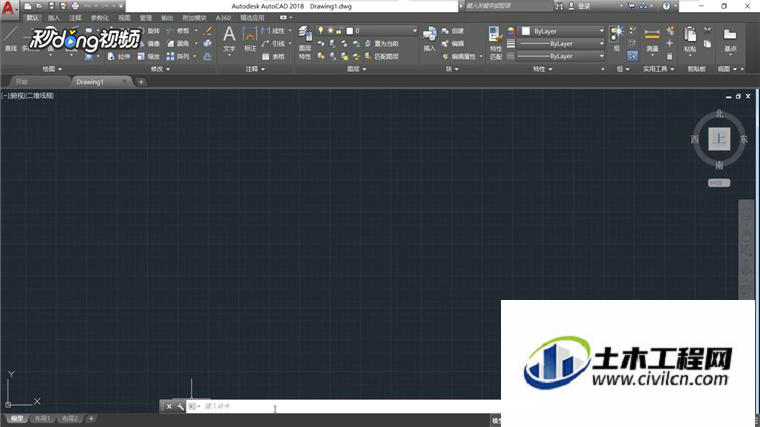The height and width of the screenshot is (427, 760).
Task: Switch to the 管理 Manage ribbon tab
Action: point(145,18)
